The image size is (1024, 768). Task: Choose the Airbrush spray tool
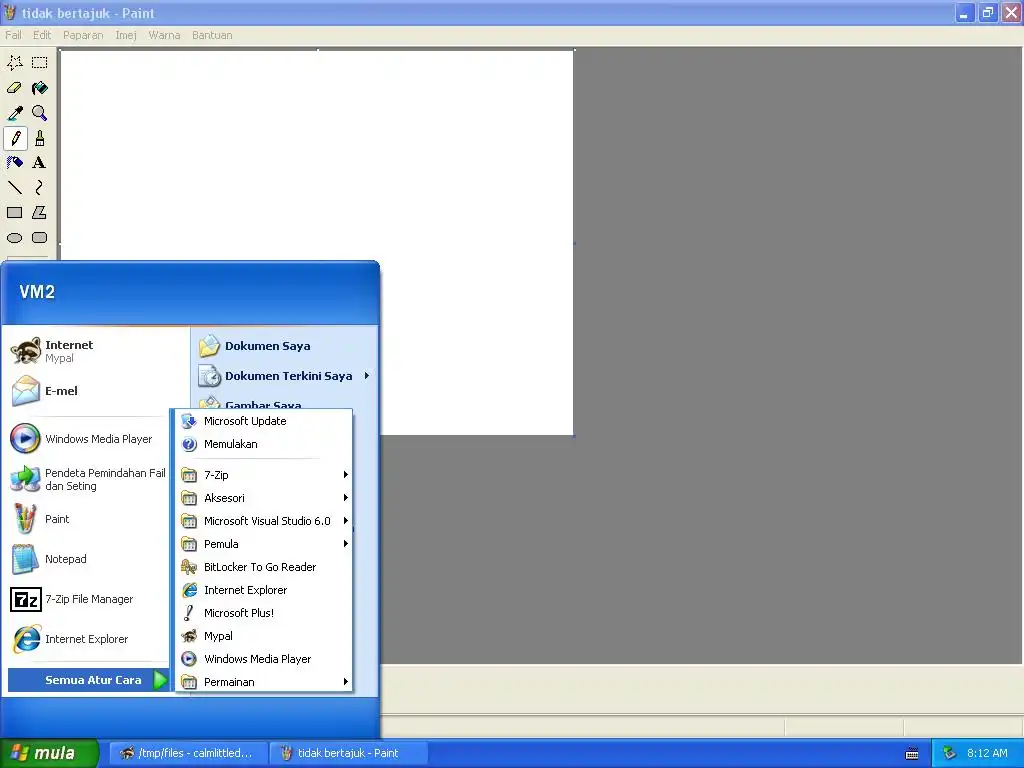click(14, 163)
